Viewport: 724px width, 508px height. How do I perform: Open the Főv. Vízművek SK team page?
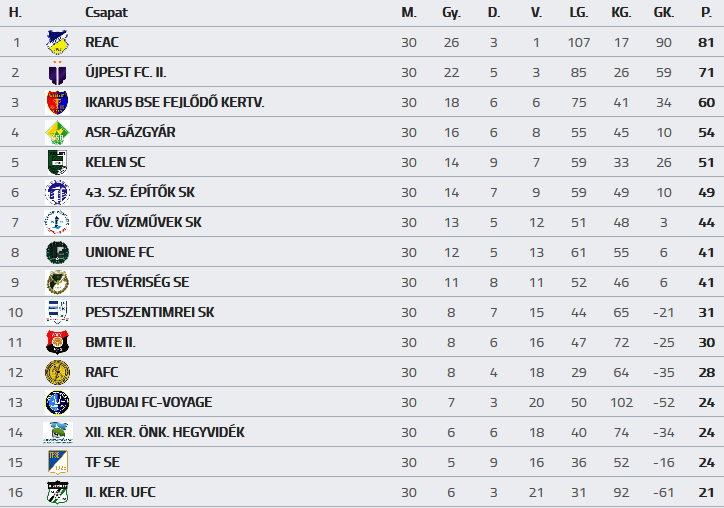[x=143, y=222]
